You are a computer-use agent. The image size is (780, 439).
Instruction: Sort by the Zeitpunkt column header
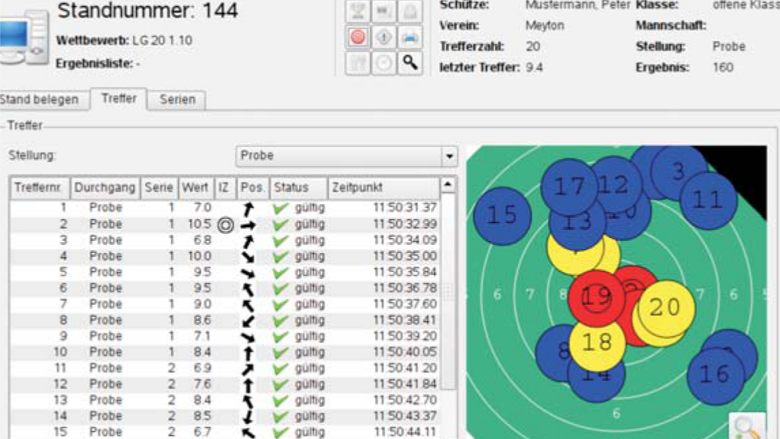pos(384,187)
